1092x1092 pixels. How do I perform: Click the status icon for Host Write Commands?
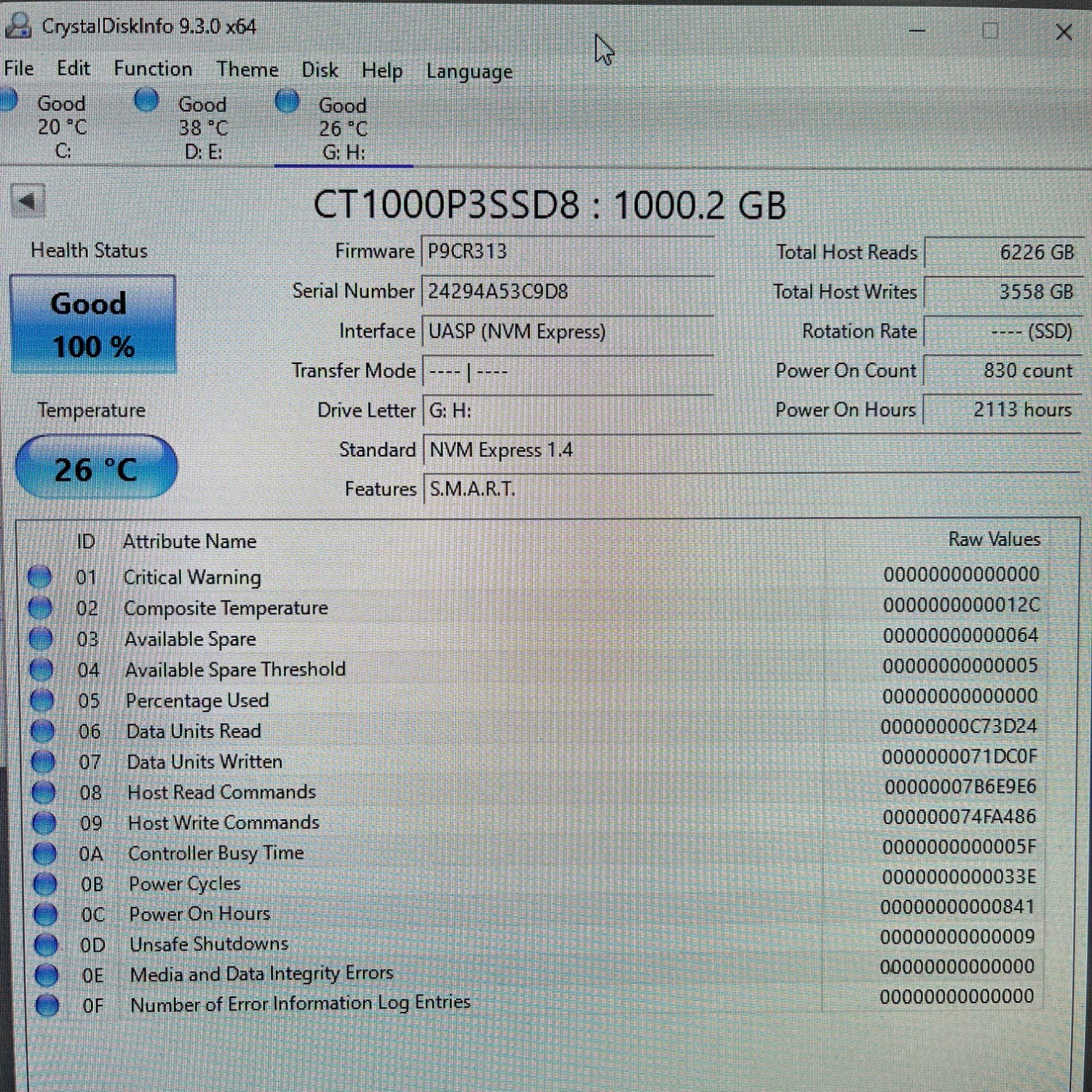pyautogui.click(x=44, y=823)
